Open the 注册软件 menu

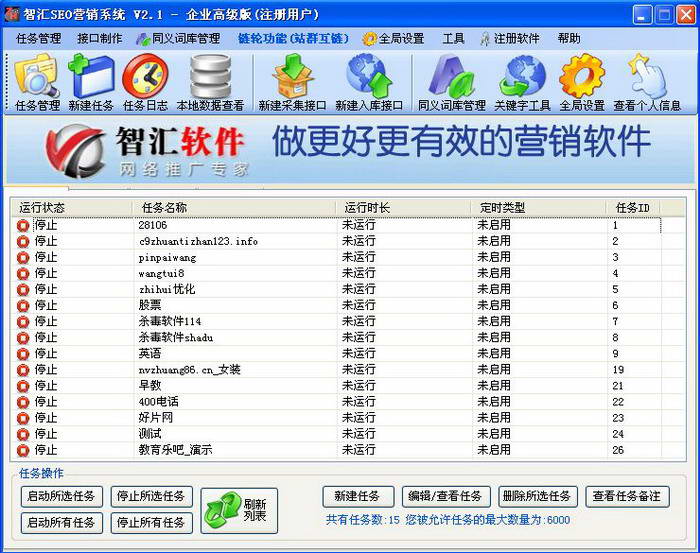tap(509, 39)
